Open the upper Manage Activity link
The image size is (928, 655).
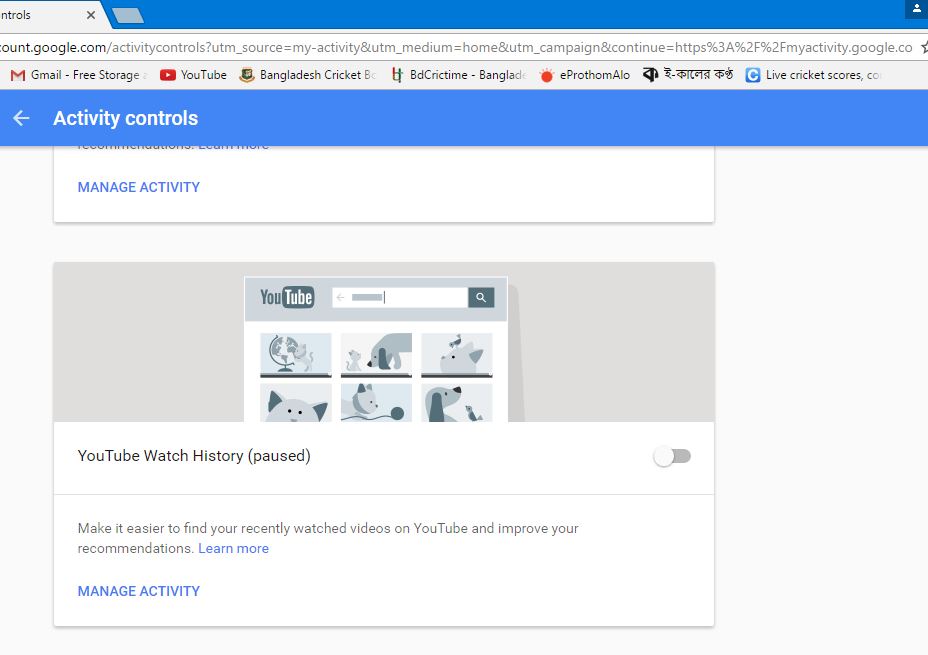(138, 187)
